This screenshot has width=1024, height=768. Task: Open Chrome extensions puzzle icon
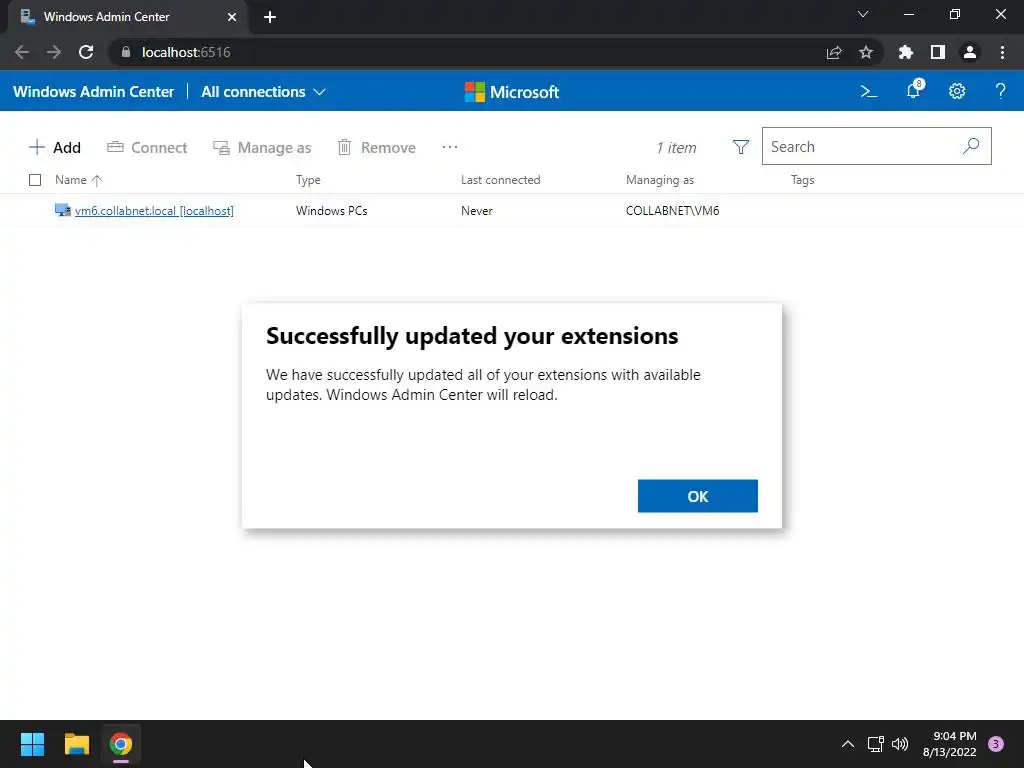(905, 52)
